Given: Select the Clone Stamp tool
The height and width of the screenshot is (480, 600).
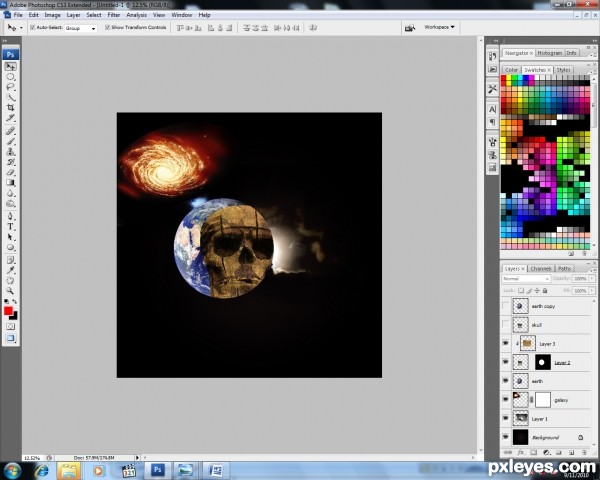Looking at the screenshot, I should click(x=10, y=152).
